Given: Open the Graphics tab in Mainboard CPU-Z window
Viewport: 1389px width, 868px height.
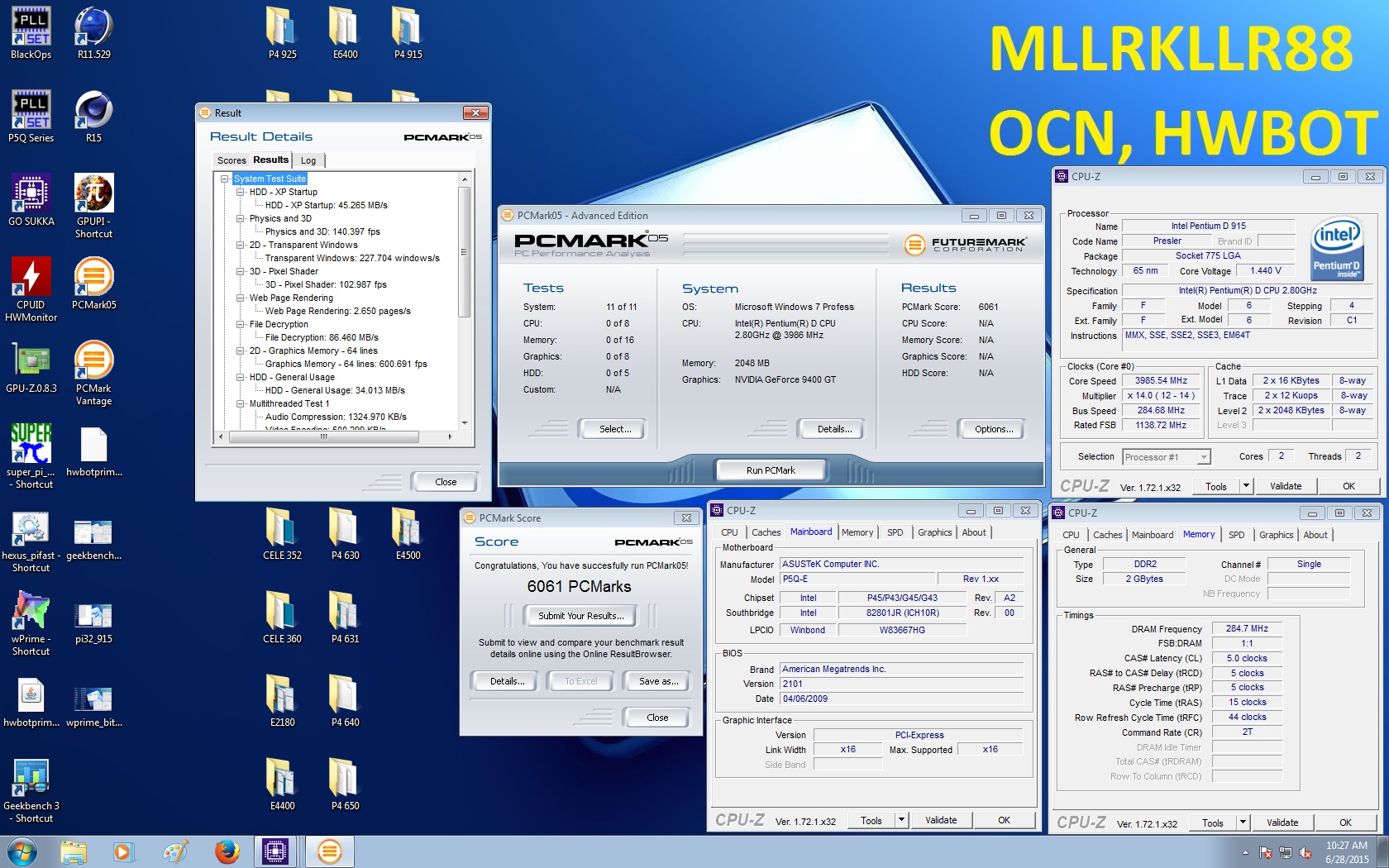Looking at the screenshot, I should (x=934, y=532).
